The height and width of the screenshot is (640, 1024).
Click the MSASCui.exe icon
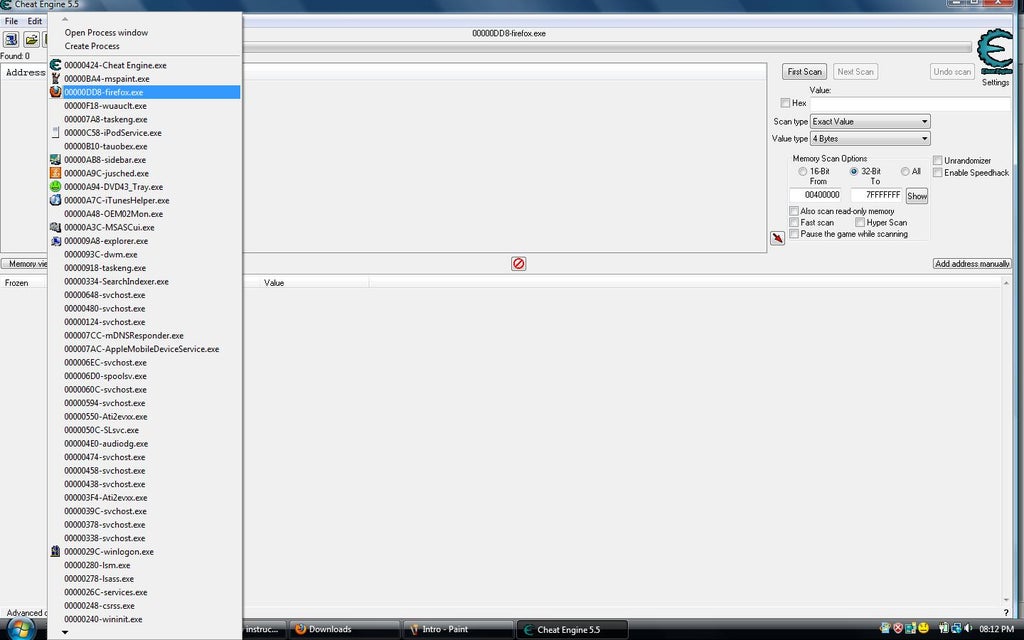click(x=56, y=227)
